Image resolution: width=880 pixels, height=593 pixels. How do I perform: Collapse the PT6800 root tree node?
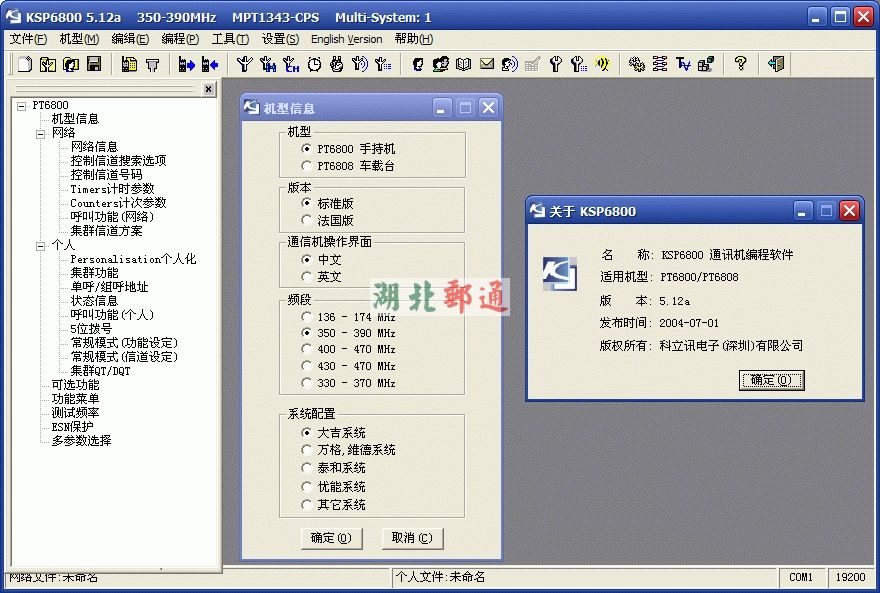tap(21, 105)
